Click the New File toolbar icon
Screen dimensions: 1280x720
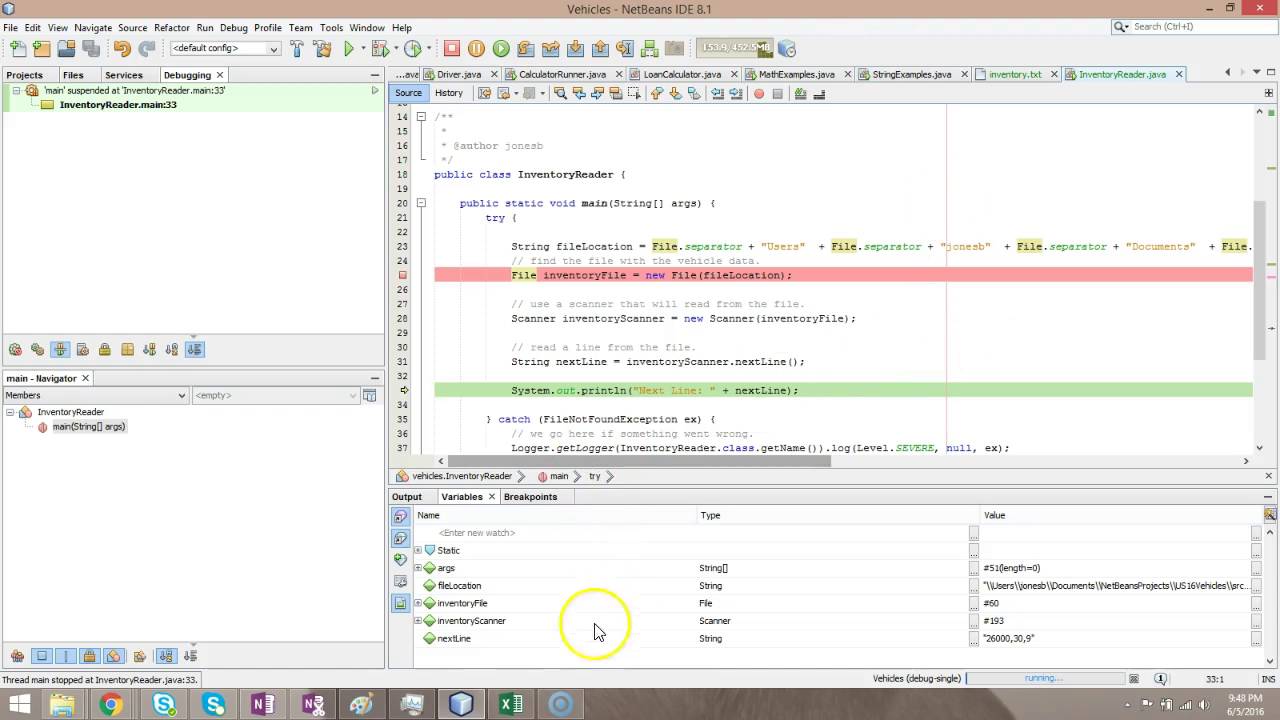17,48
